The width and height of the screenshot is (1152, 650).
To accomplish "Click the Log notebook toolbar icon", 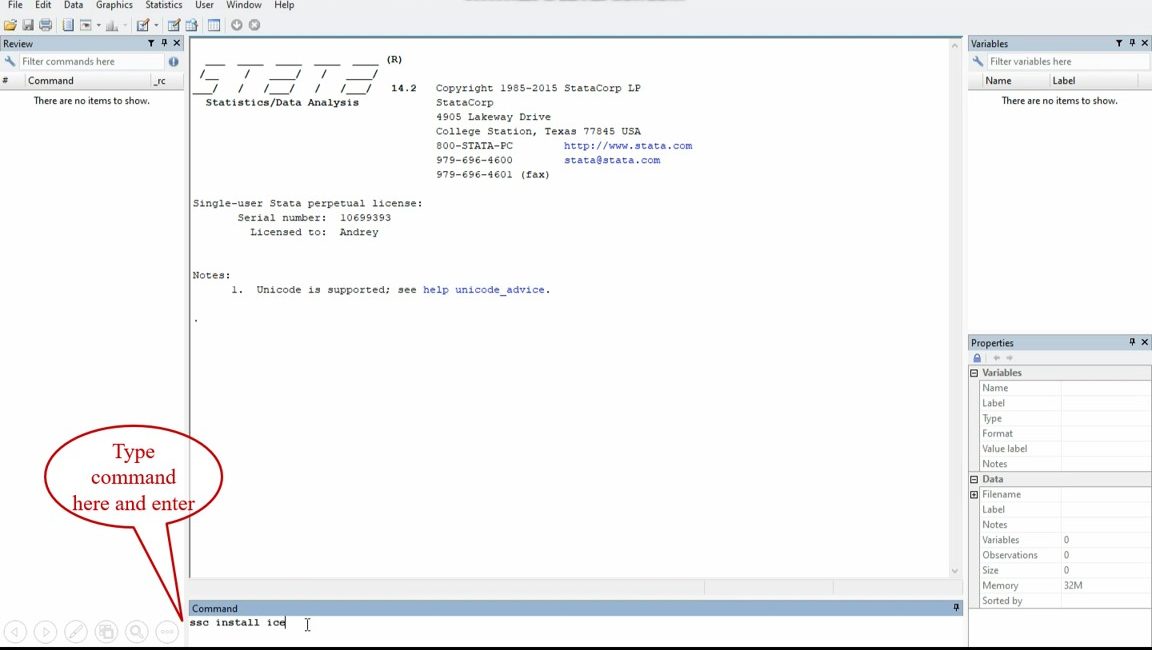I will [x=68, y=25].
